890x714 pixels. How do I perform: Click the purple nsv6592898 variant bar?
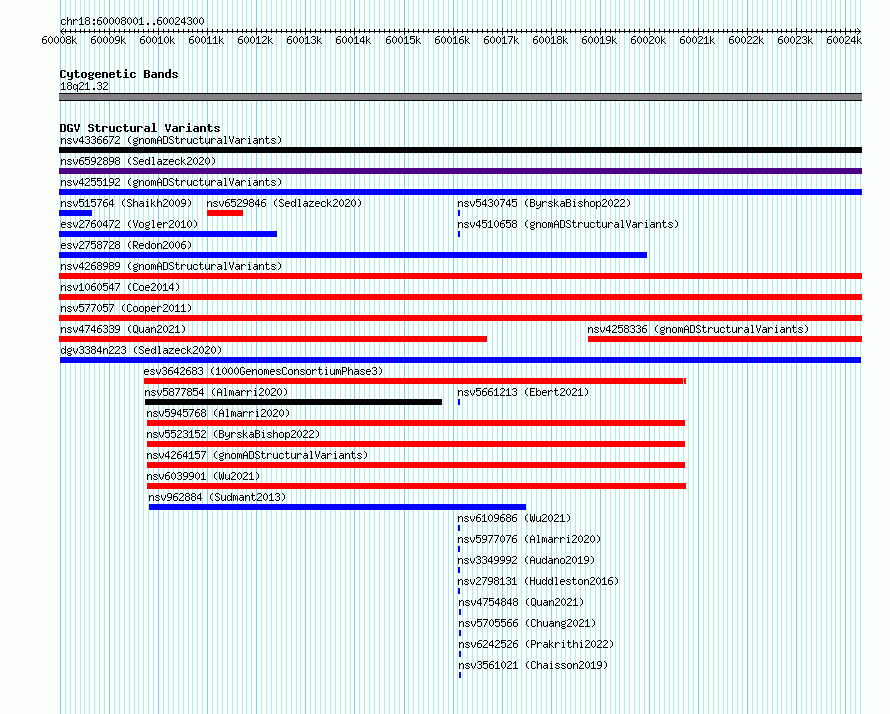tap(460, 171)
